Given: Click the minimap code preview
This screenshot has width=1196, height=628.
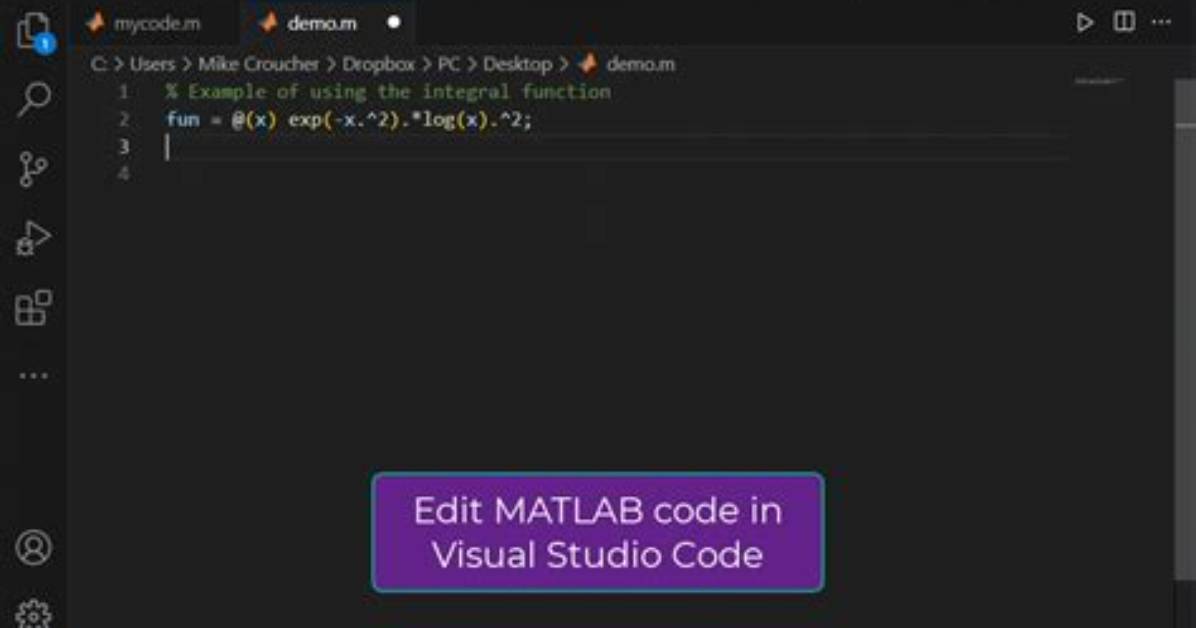Looking at the screenshot, I should click(x=1099, y=81).
